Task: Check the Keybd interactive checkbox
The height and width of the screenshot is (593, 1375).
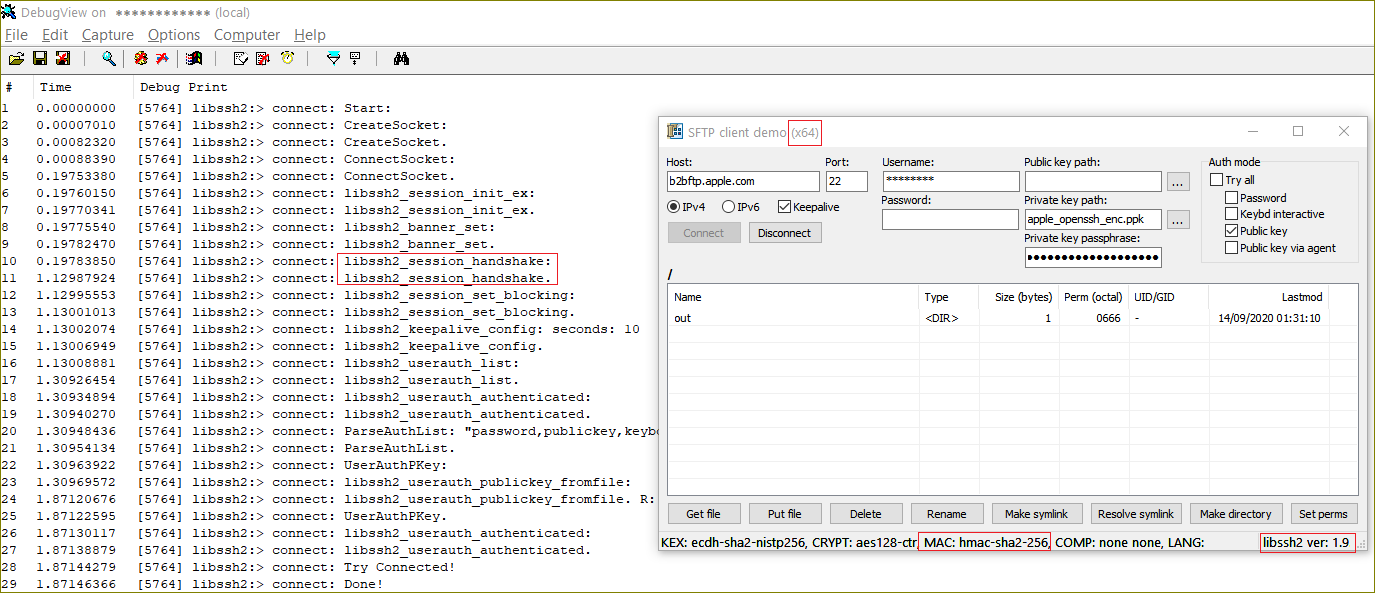Action: [x=1232, y=214]
